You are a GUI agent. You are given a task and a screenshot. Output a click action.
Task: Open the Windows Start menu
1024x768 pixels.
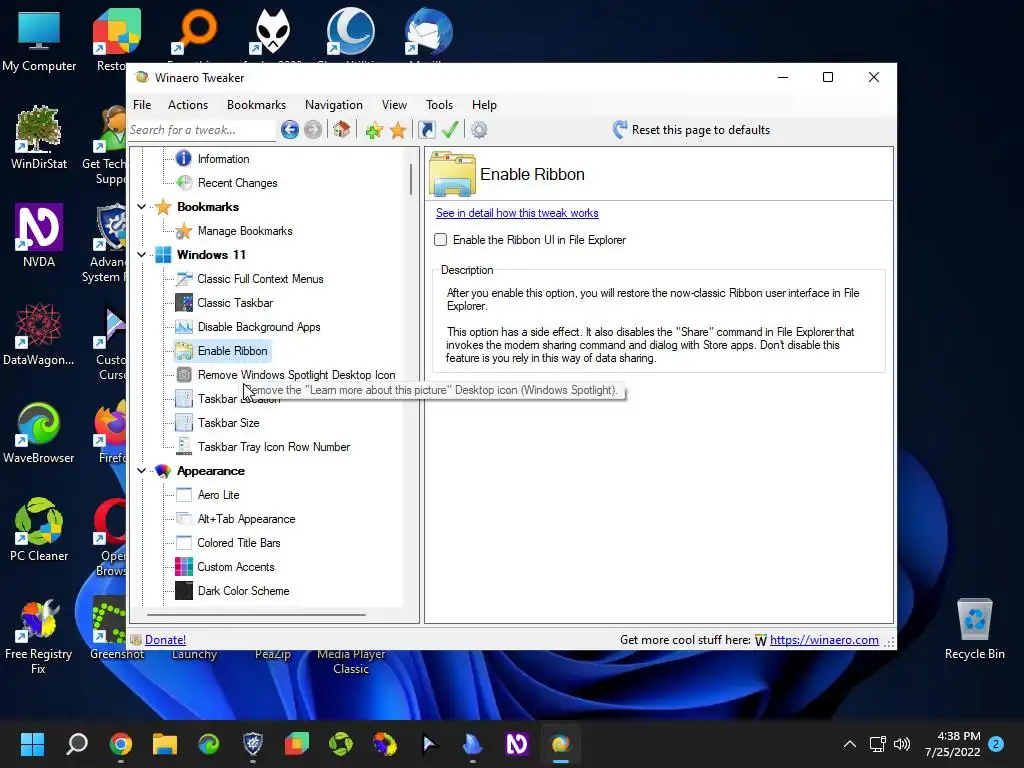[x=32, y=744]
